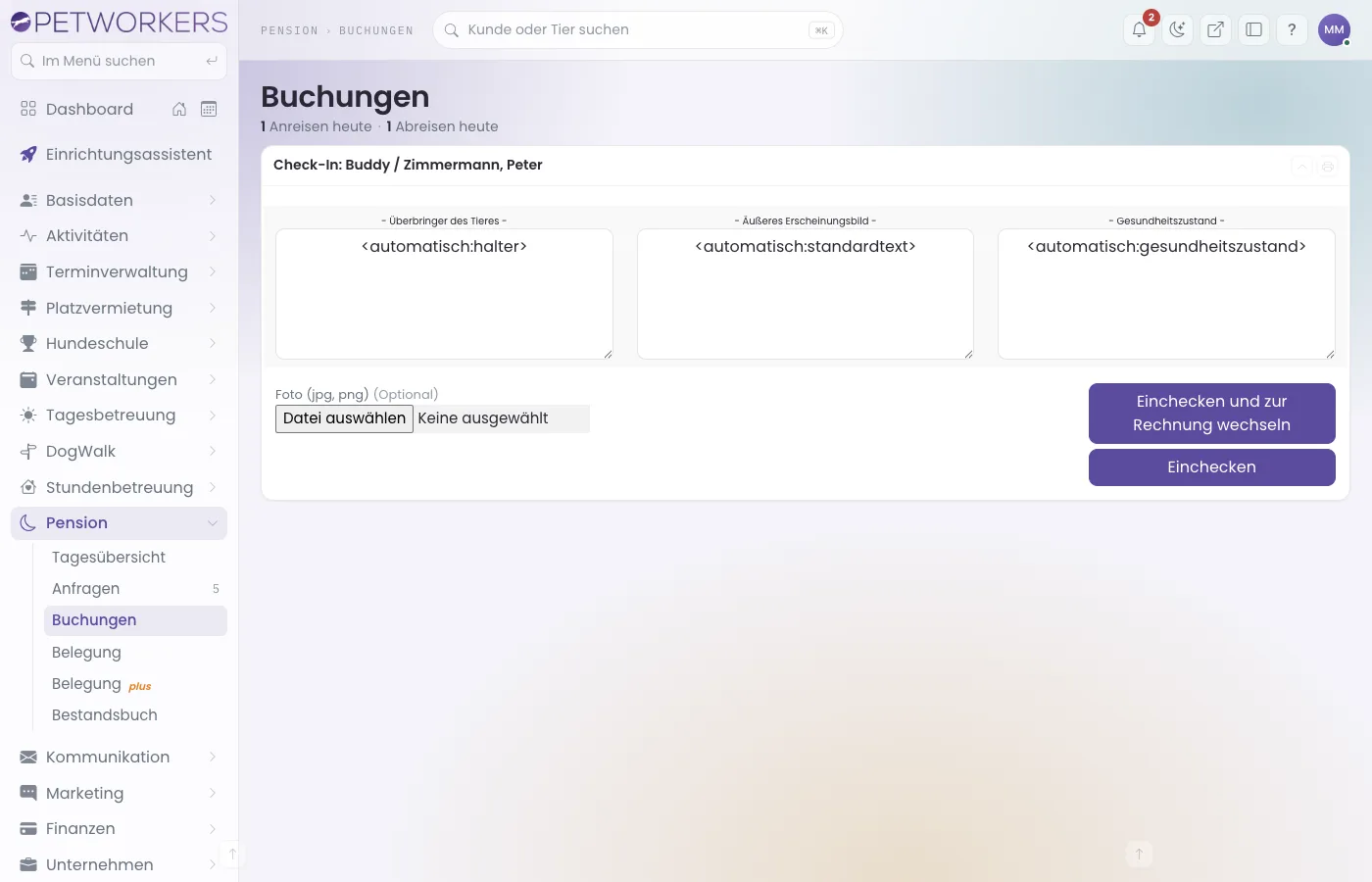Click the open-in-new-window icon

(1215, 29)
